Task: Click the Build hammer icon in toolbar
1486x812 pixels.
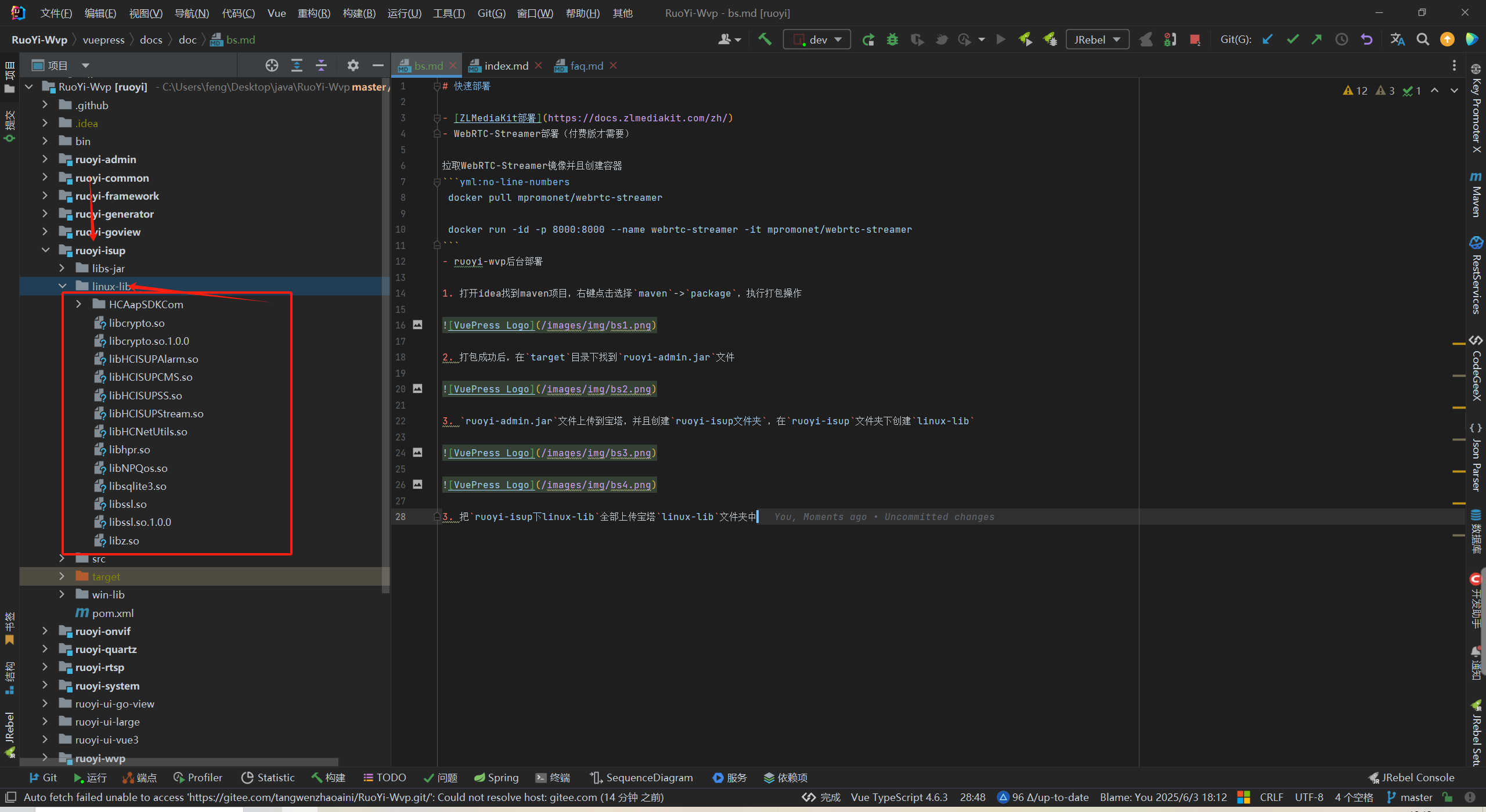Action: pos(765,39)
